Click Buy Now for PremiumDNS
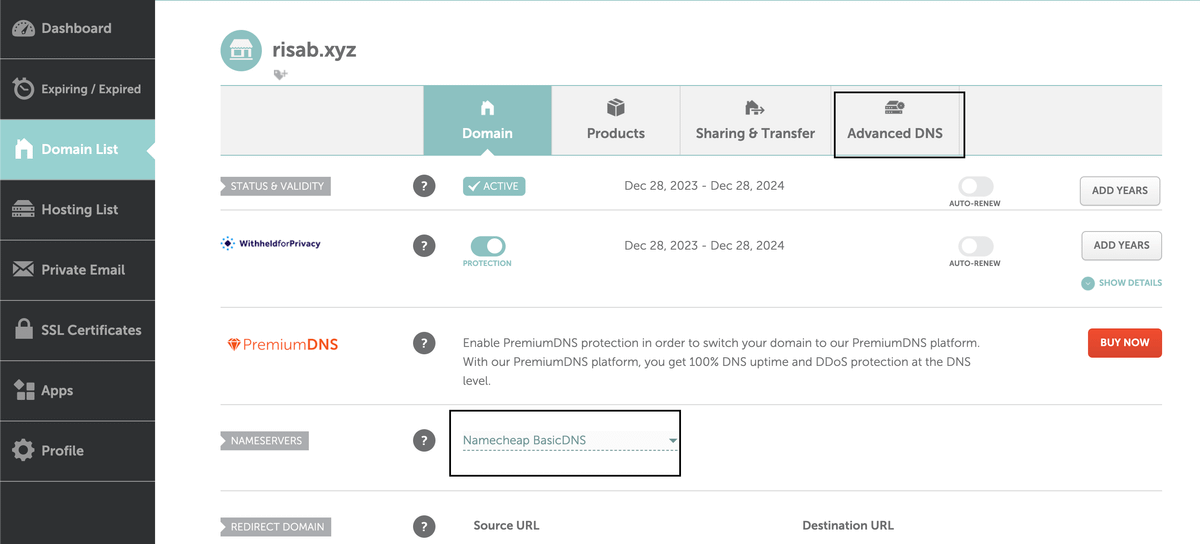Screen dimensions: 1200x544 [1125, 342]
